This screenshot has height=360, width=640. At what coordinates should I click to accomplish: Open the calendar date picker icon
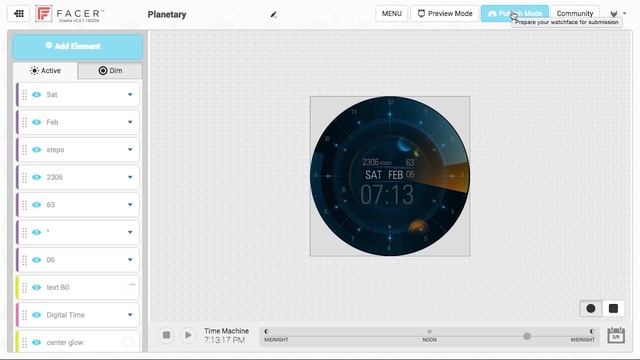[x=616, y=336]
